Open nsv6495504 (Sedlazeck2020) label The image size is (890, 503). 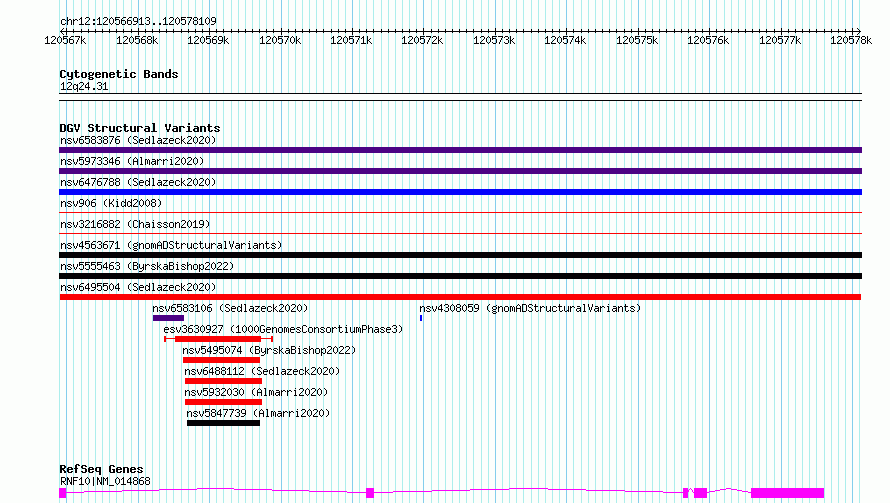click(x=138, y=287)
